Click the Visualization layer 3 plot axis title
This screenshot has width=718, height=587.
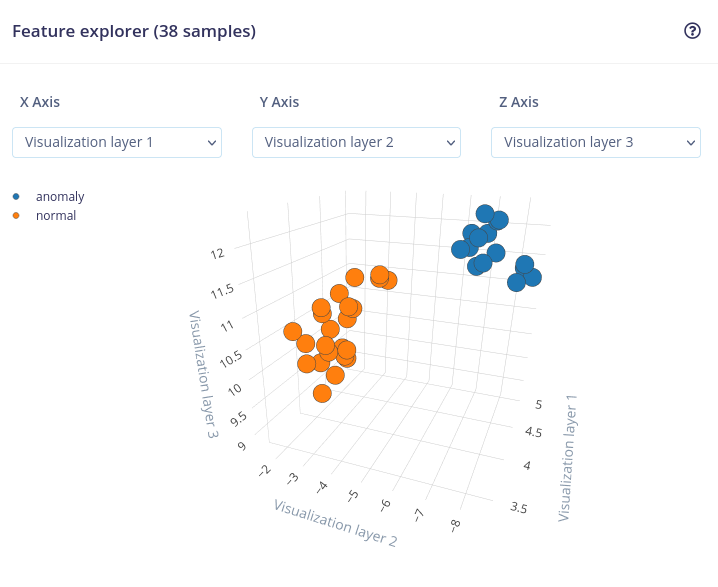coord(203,374)
